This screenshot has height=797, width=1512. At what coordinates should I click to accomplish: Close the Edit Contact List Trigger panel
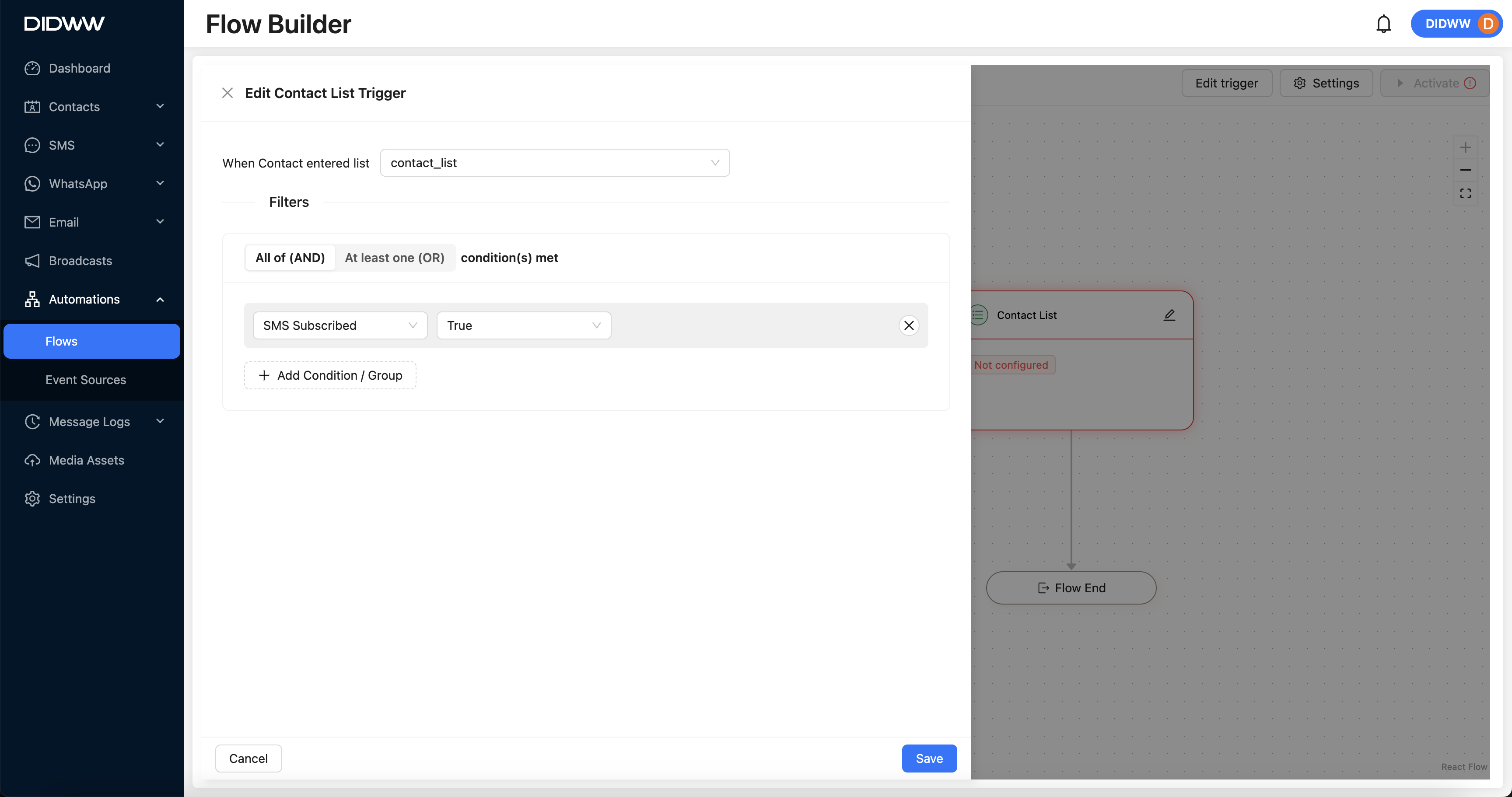pyautogui.click(x=227, y=93)
